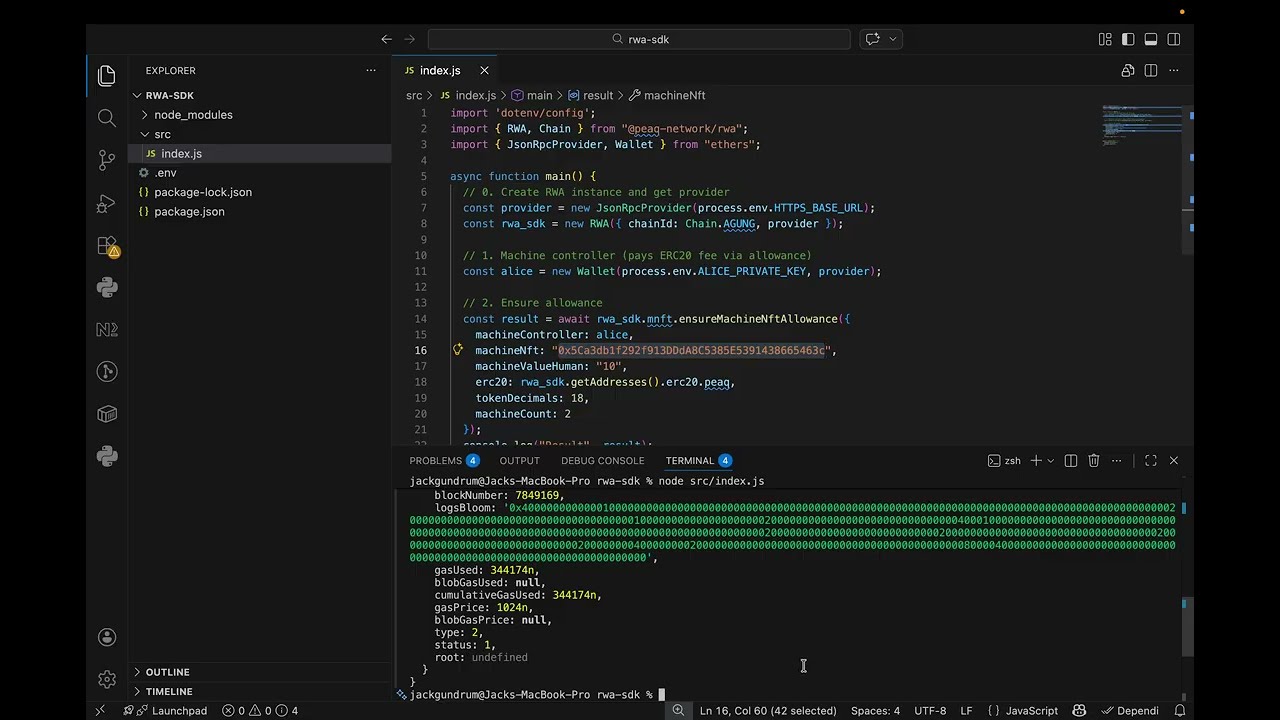Open Customize Layout icon in title bar
The image size is (1280, 720).
tap(1105, 39)
